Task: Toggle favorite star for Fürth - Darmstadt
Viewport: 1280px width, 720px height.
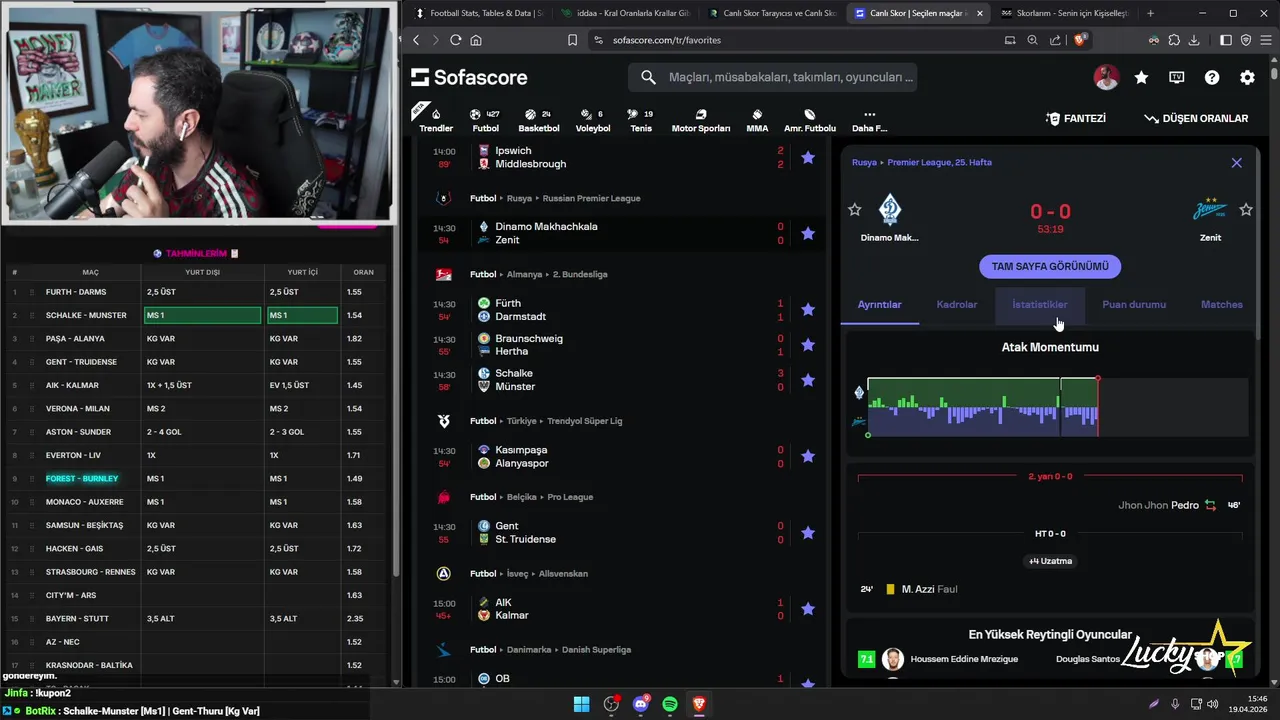Action: (x=808, y=309)
